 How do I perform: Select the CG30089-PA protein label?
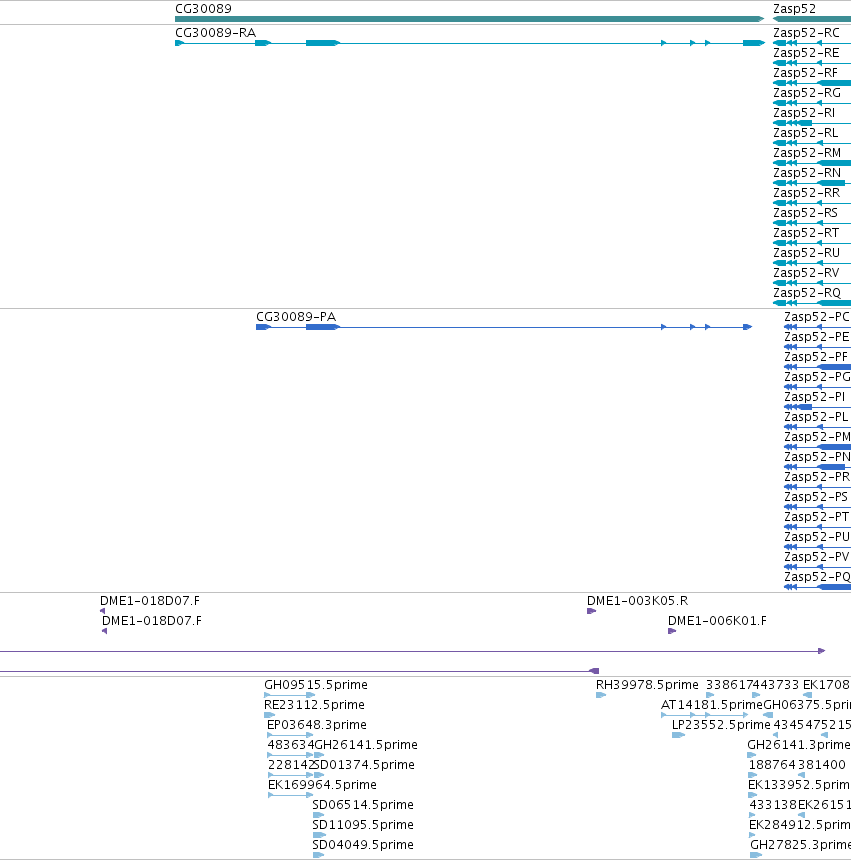coord(296,317)
